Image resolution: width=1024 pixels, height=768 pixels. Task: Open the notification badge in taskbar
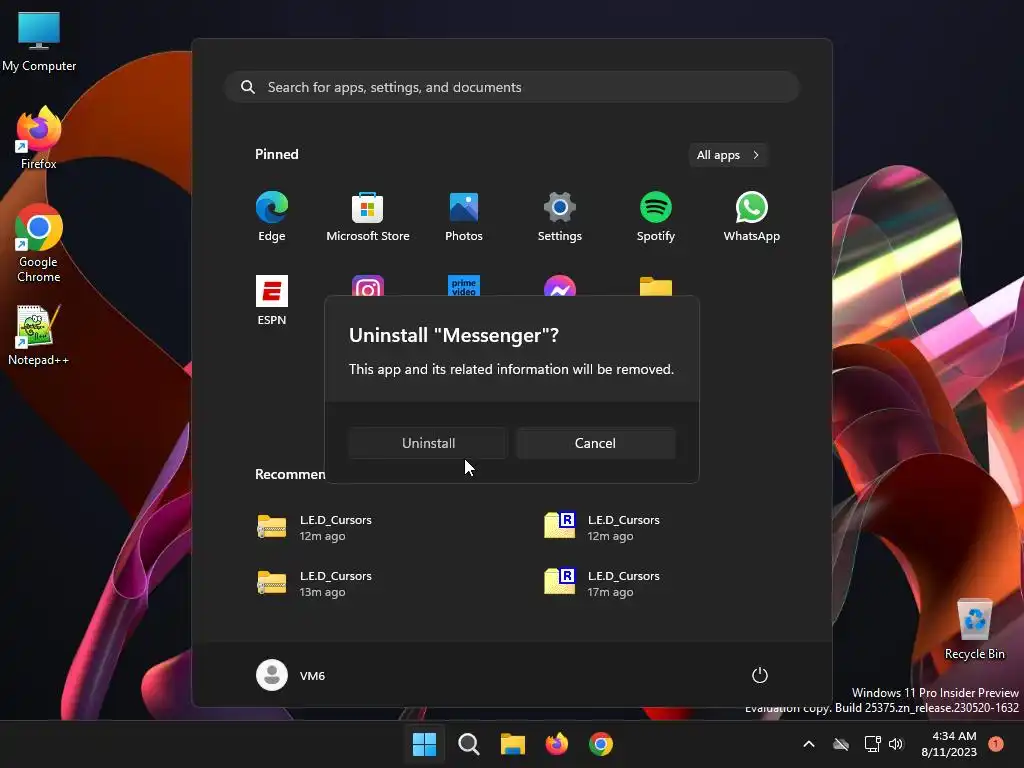(996, 744)
